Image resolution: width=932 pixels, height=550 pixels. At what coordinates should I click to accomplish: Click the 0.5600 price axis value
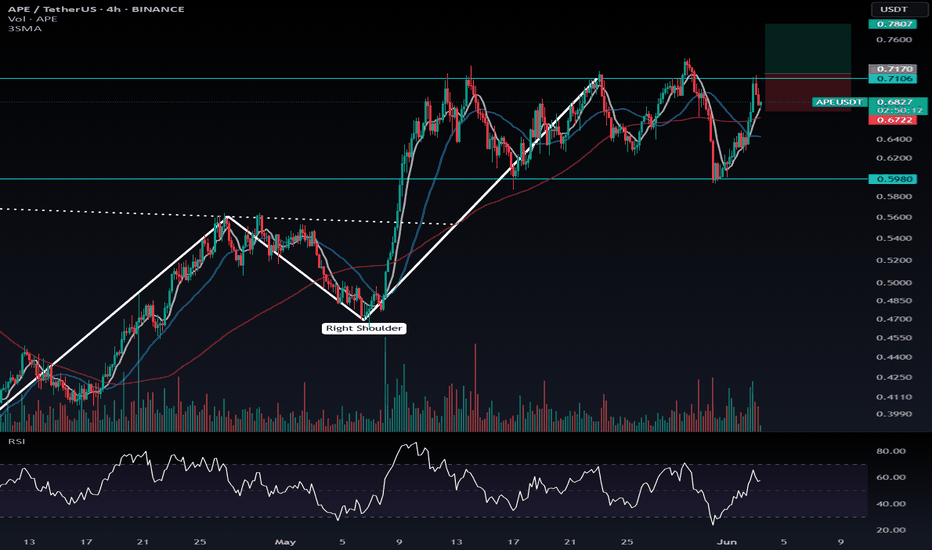pos(894,217)
